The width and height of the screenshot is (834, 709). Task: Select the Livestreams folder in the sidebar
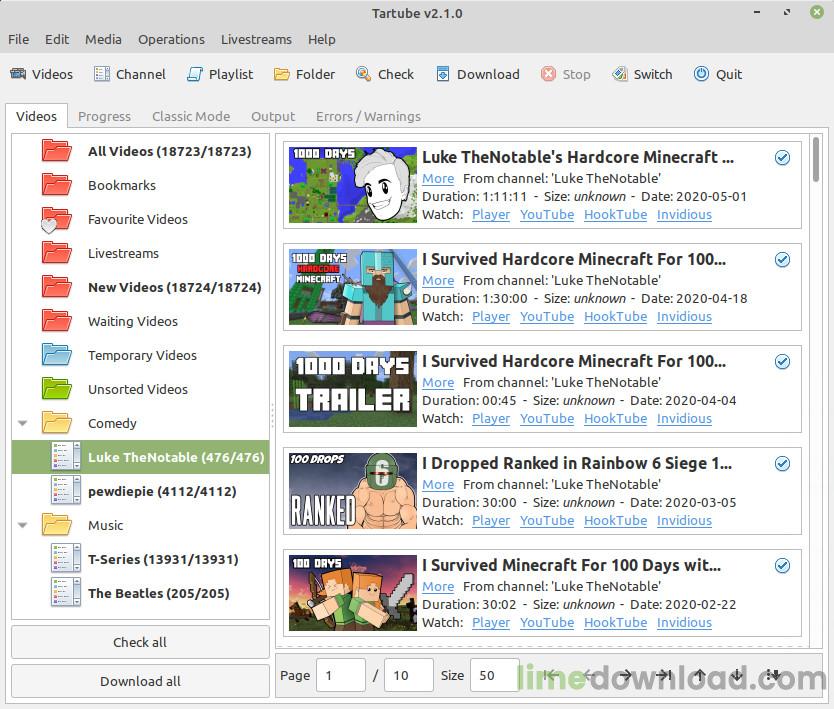[140, 253]
